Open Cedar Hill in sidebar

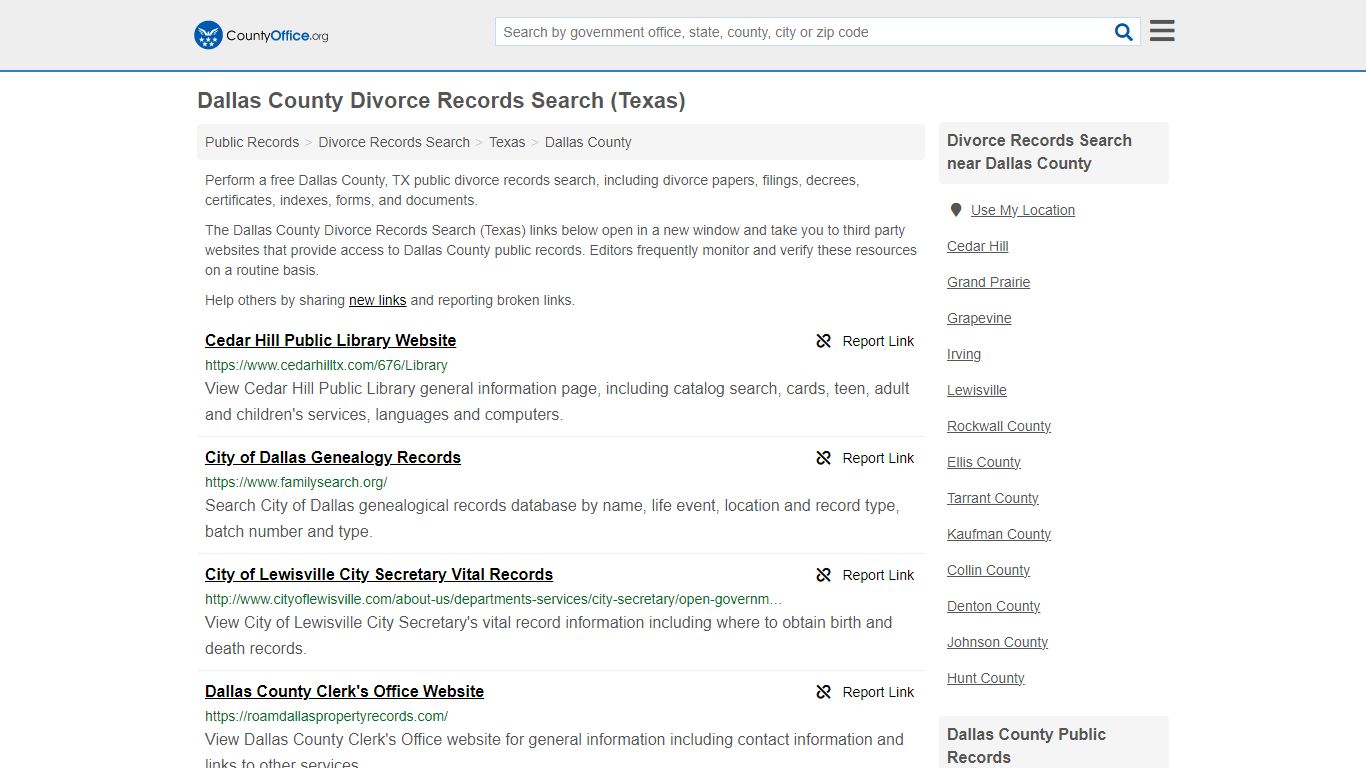pyautogui.click(x=977, y=246)
